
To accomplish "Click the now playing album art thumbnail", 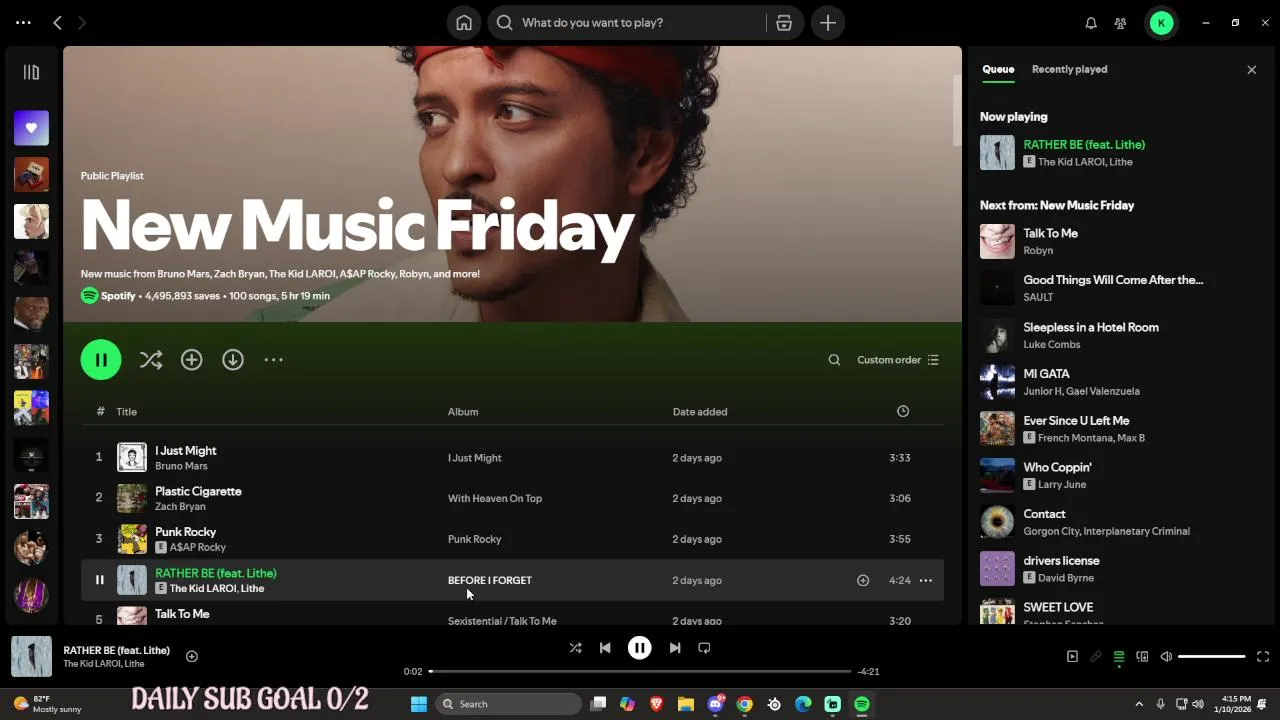I will (x=31, y=656).
